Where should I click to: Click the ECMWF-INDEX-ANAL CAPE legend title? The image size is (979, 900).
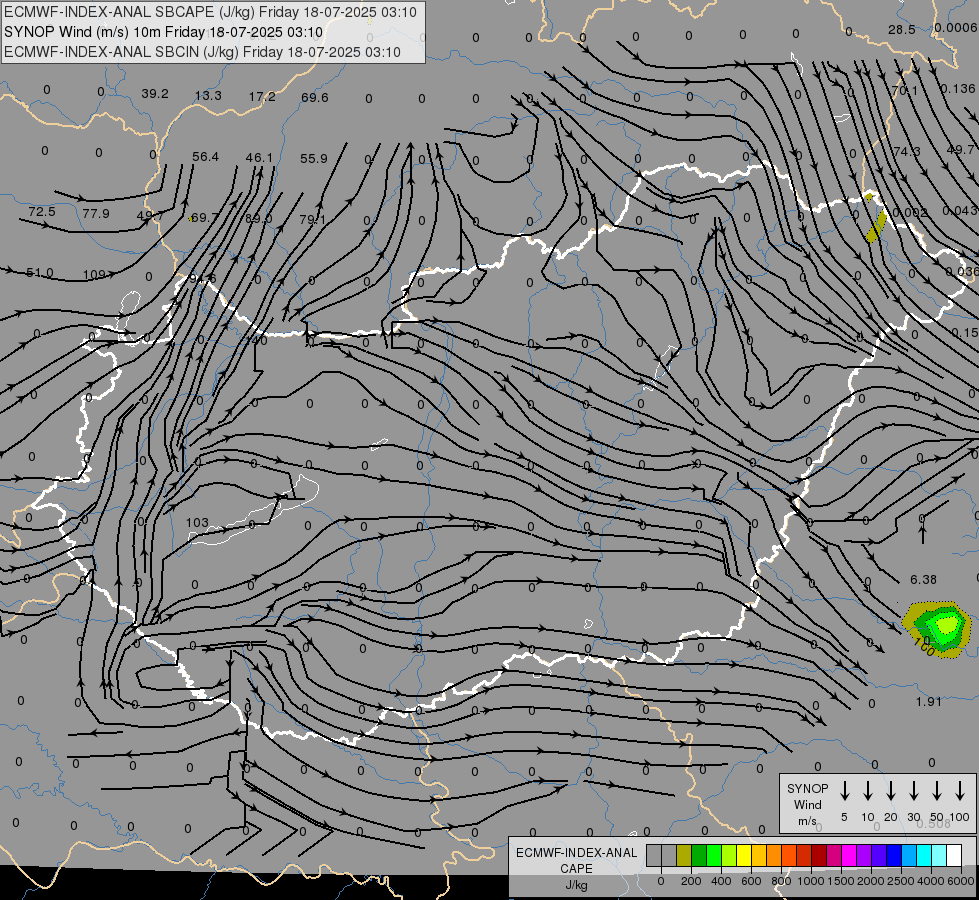(576, 868)
